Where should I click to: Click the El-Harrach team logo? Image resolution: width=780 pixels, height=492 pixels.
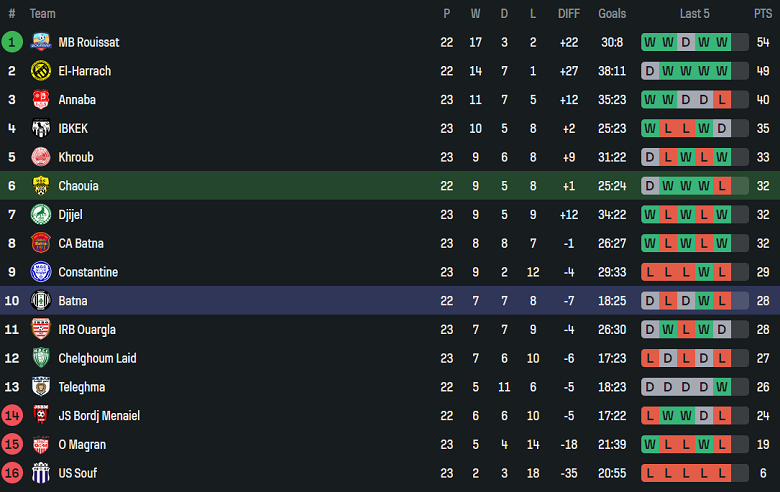[x=41, y=71]
